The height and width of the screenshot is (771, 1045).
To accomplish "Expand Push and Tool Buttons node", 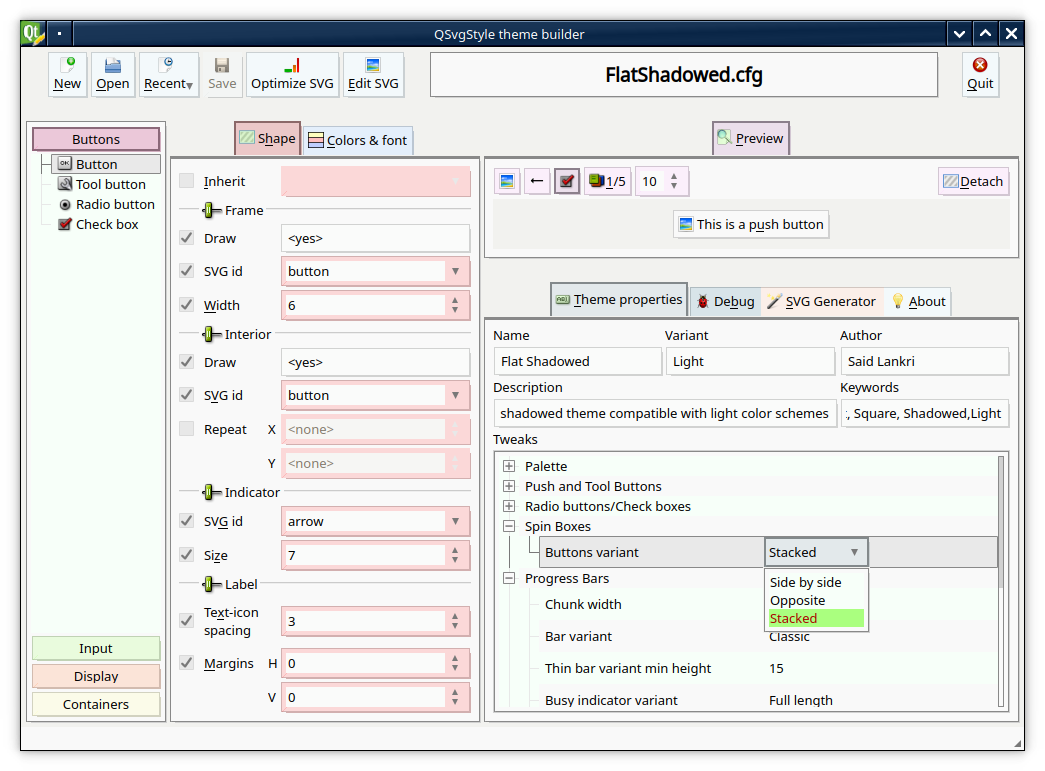I will coord(509,486).
